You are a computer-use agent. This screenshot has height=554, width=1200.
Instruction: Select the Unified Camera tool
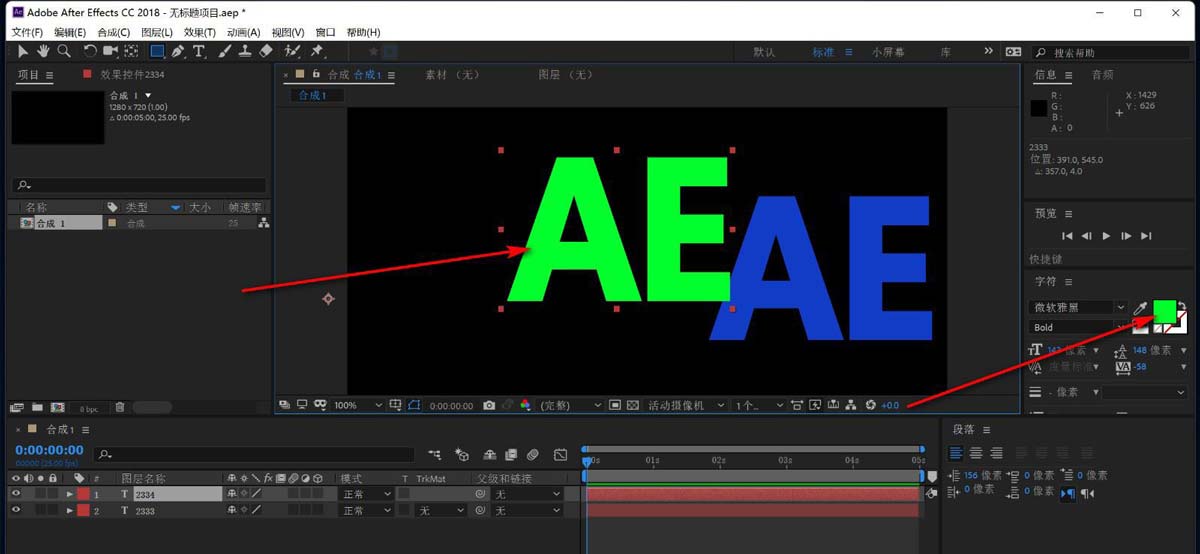110,51
